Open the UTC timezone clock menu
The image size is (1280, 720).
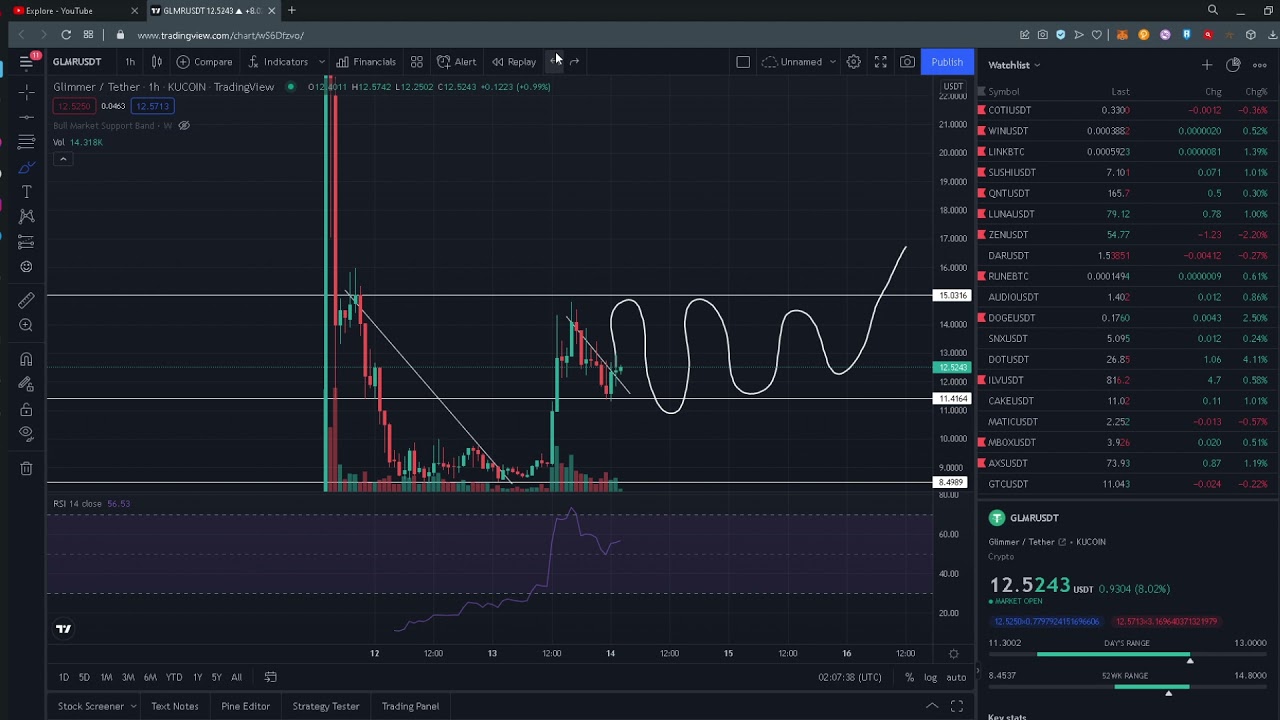(850, 677)
